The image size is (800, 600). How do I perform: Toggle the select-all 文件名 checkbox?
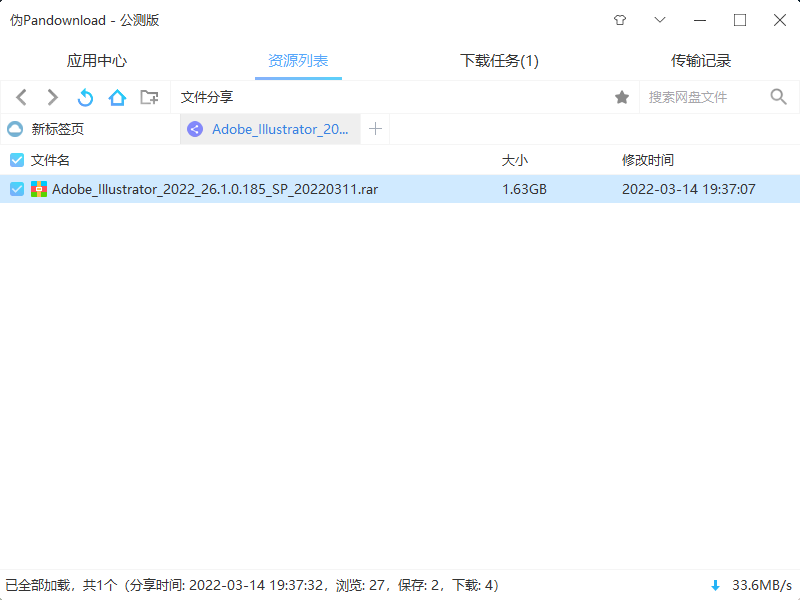[x=17, y=160]
